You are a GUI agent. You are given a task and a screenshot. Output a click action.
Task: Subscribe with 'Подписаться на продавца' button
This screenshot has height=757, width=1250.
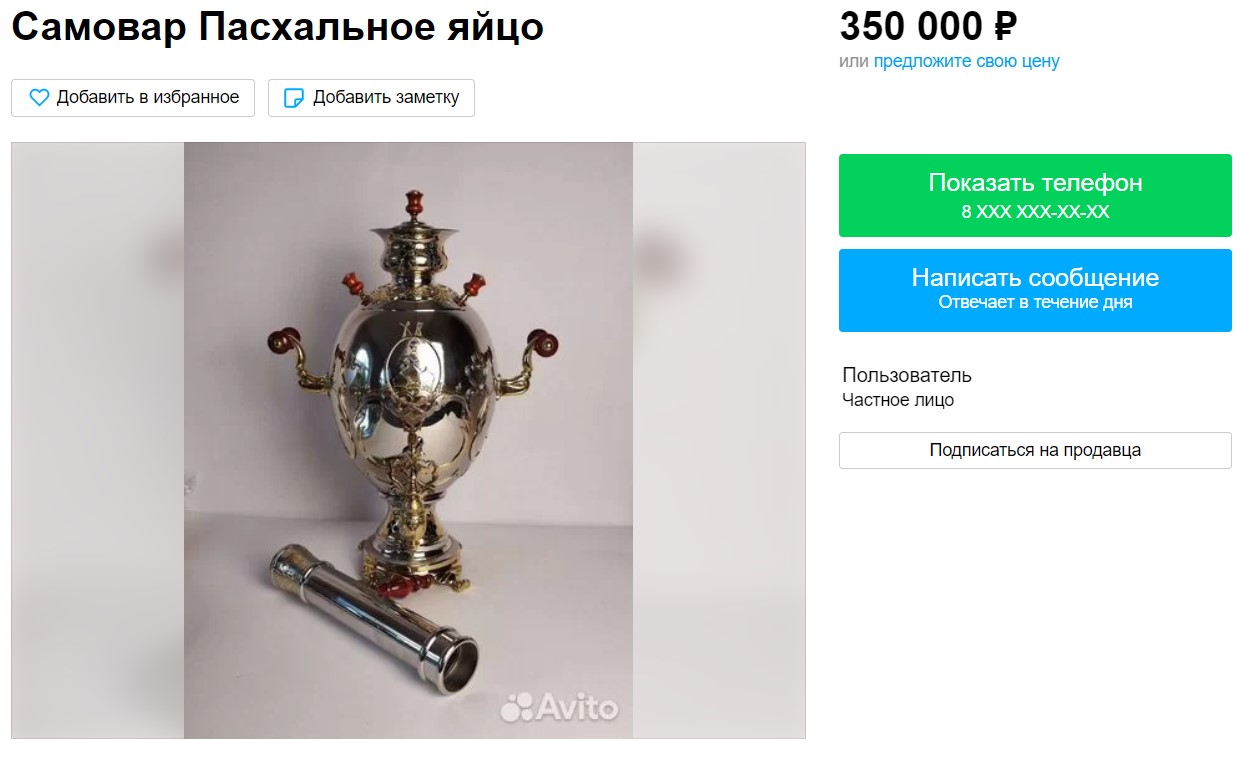[x=1035, y=450]
